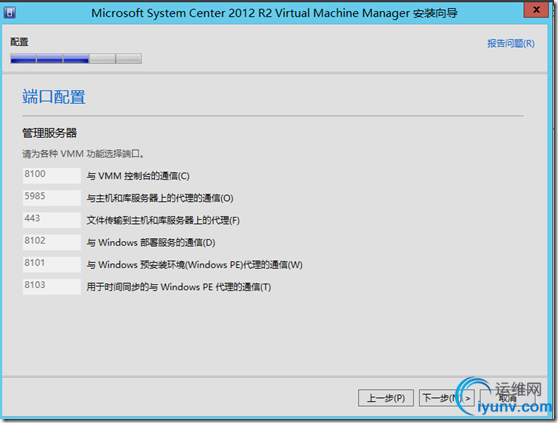The height and width of the screenshot is (423, 558).
Task: Select label 与 Windows 部署服务的通信(D)
Action: [151, 242]
